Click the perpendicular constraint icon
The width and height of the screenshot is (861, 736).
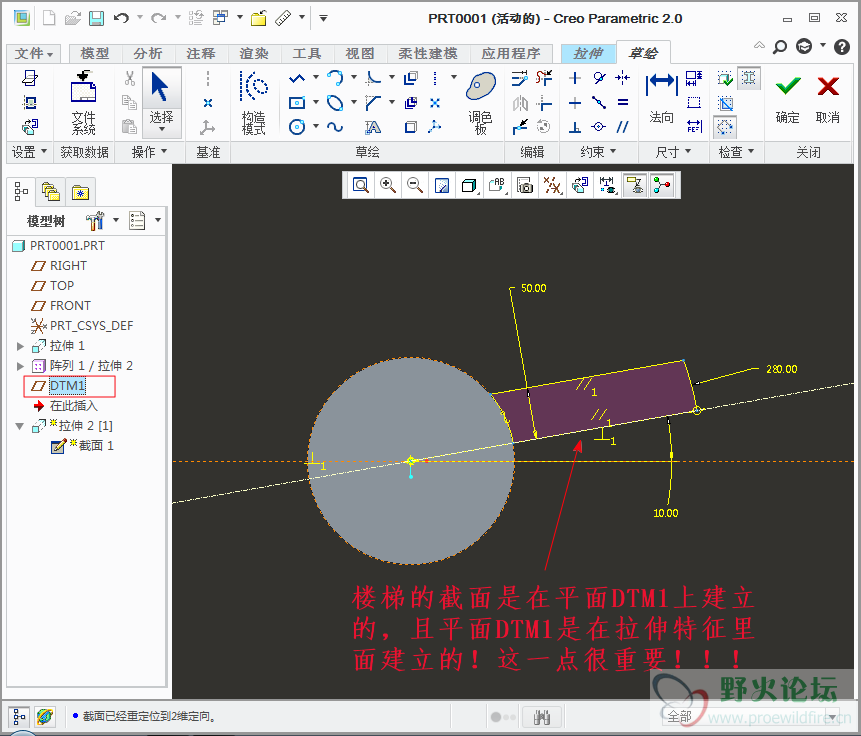pos(575,127)
